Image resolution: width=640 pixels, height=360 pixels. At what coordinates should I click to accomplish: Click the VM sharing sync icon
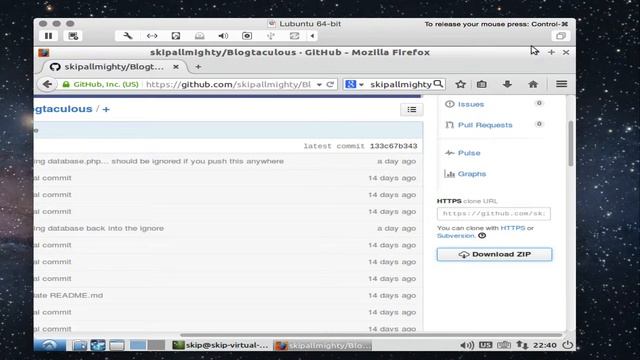tap(294, 36)
